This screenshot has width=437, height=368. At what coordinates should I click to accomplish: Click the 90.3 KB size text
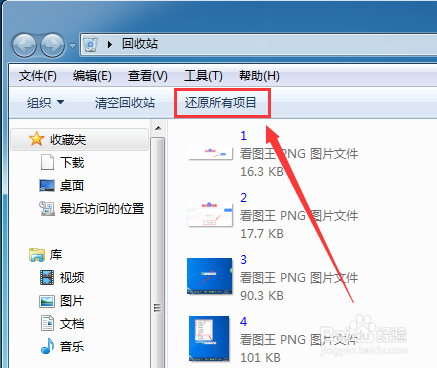[x=262, y=296]
